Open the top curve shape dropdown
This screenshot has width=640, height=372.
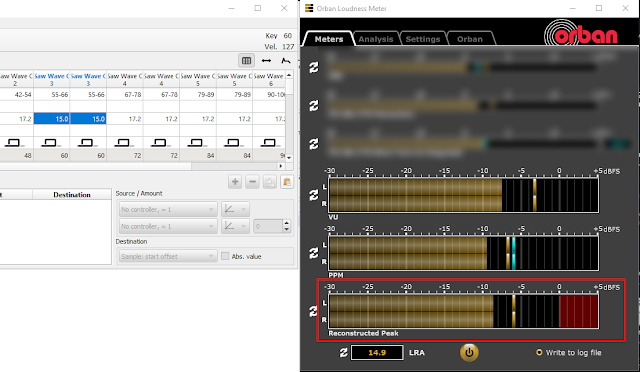(x=235, y=209)
